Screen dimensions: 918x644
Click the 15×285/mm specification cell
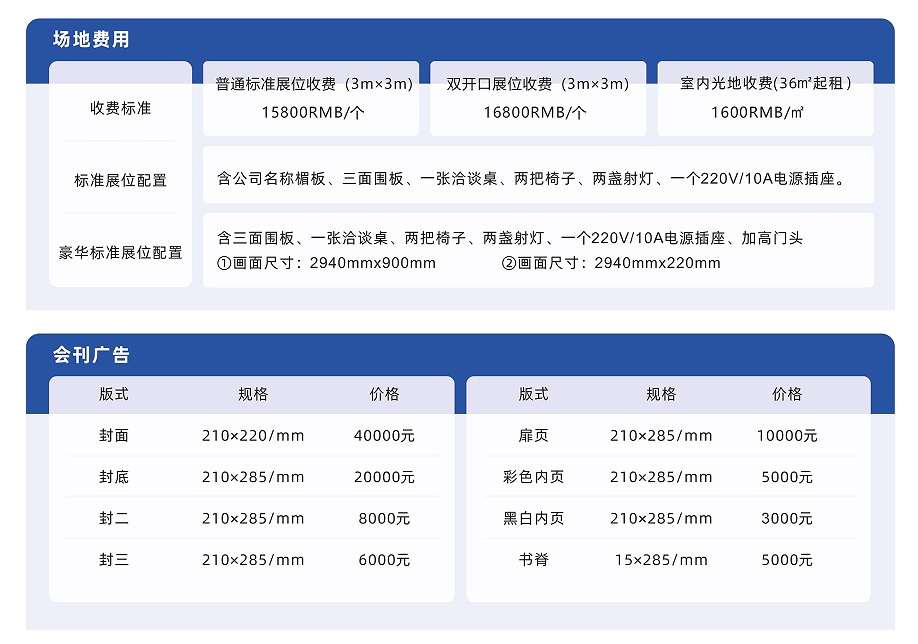(x=661, y=560)
